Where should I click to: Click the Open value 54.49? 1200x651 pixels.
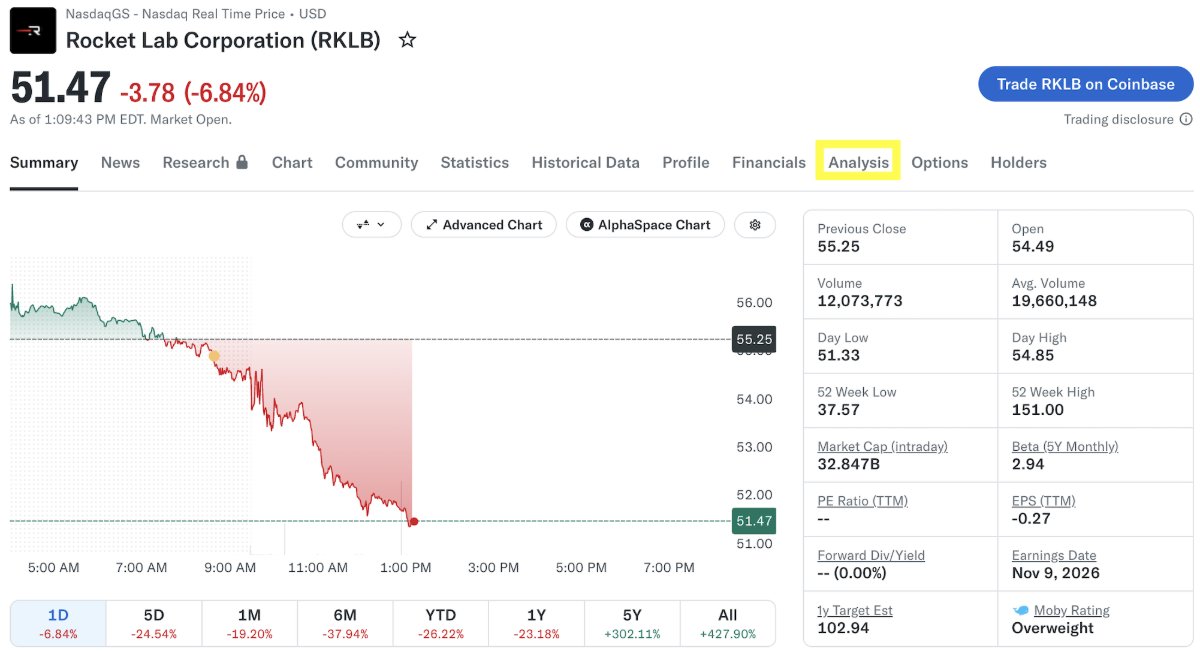click(1033, 246)
